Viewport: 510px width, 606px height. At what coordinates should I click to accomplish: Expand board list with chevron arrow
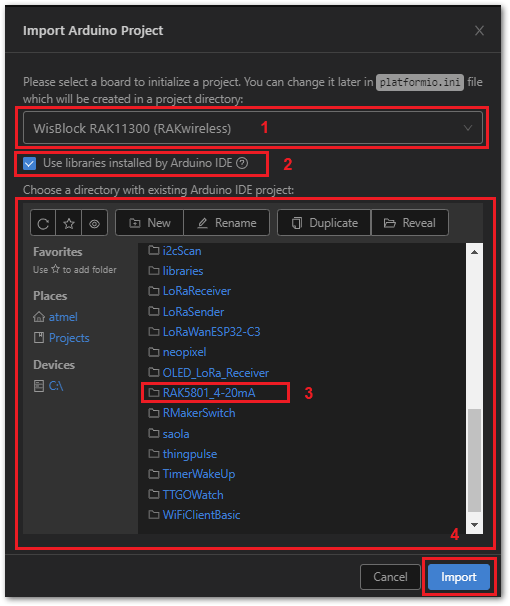click(x=468, y=128)
